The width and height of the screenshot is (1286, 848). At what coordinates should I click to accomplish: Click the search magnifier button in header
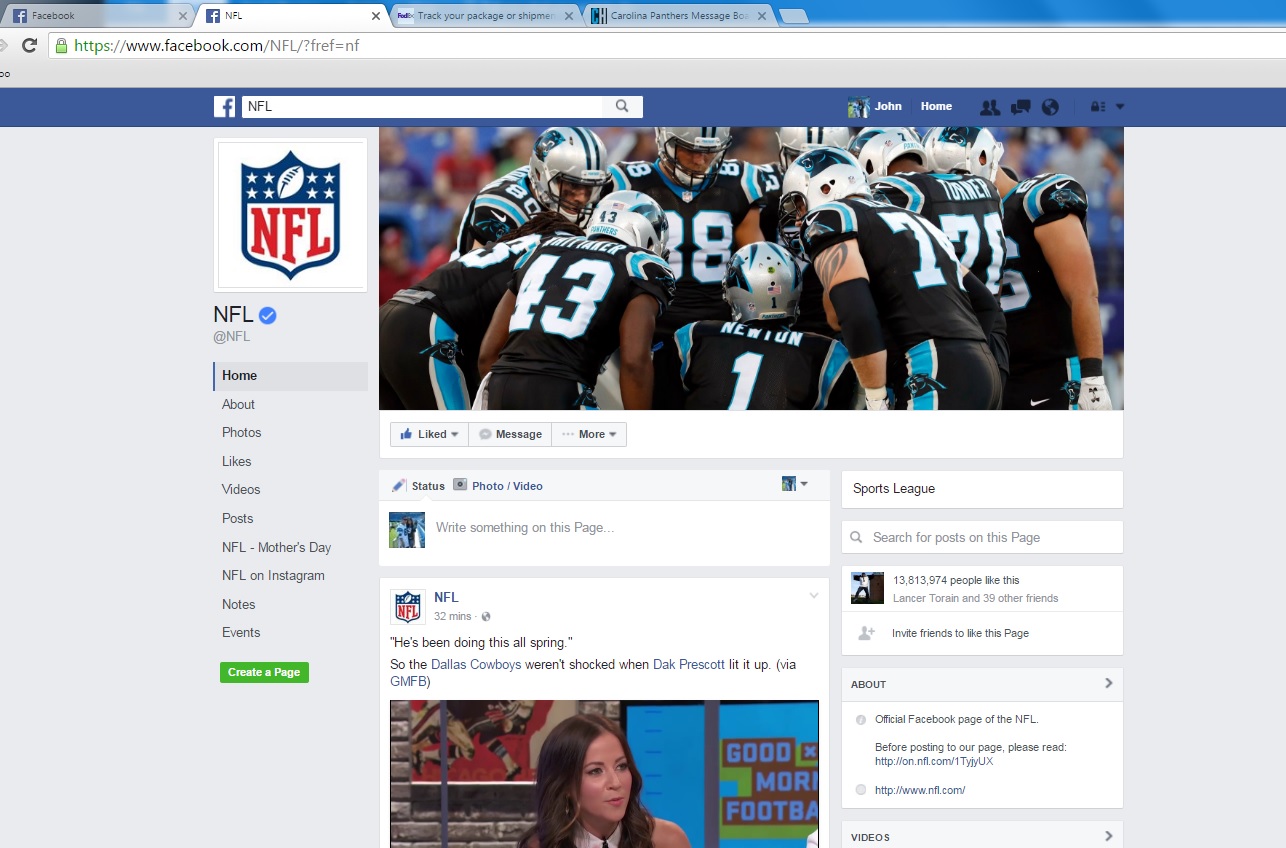click(622, 106)
